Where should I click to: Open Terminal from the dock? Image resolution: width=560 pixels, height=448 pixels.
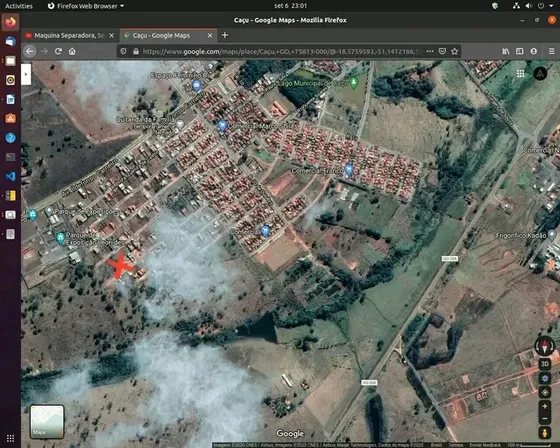point(10,157)
